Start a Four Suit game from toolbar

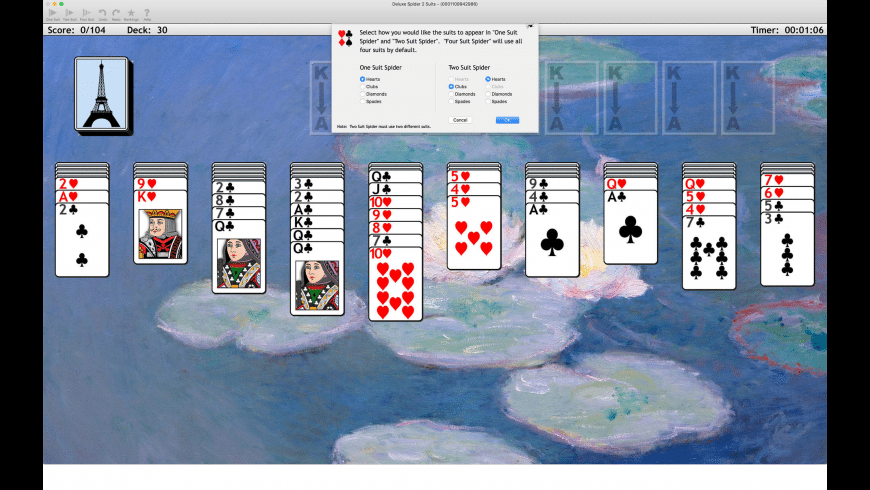(x=87, y=14)
